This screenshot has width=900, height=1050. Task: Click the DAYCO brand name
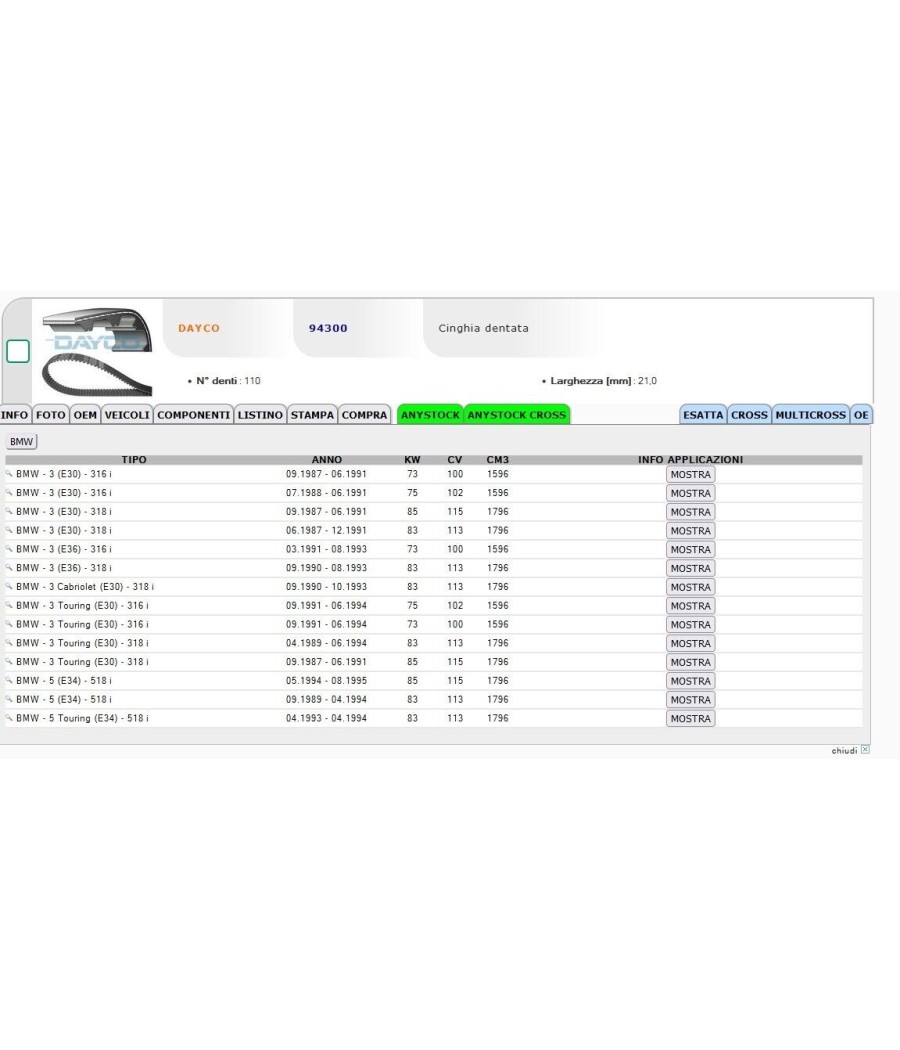(x=199, y=328)
